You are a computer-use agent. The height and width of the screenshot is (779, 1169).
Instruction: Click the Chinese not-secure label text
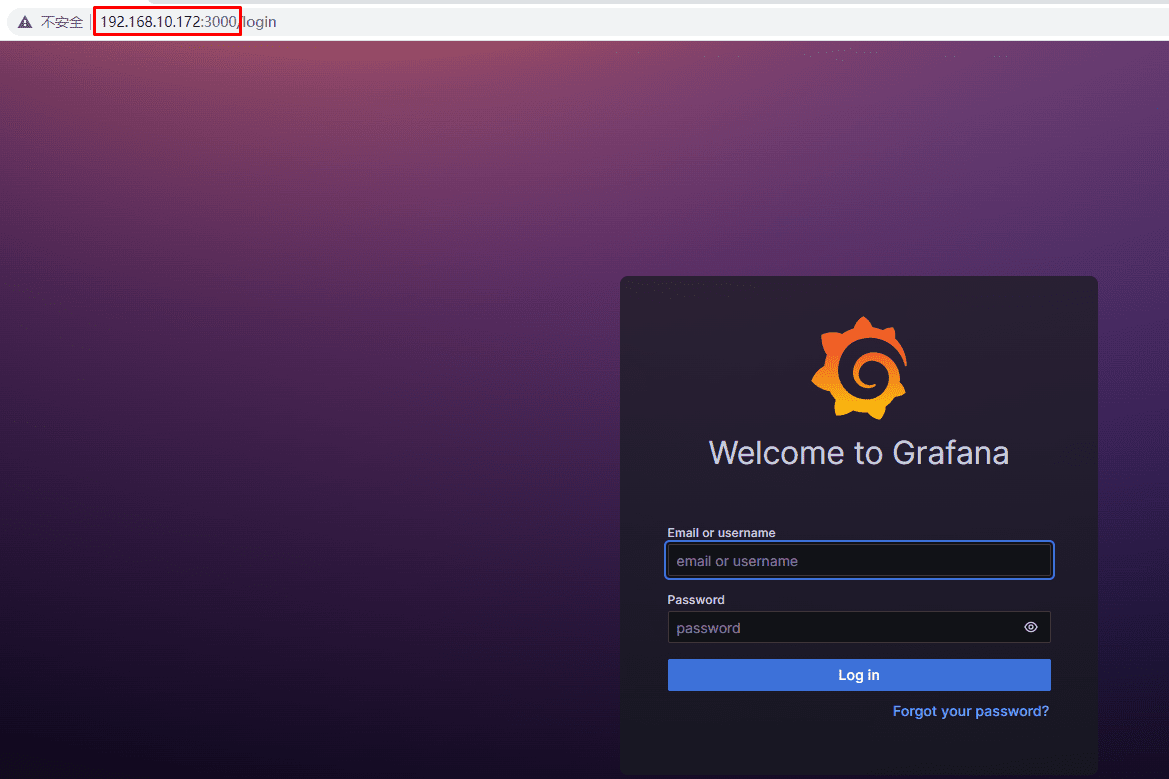click(62, 22)
